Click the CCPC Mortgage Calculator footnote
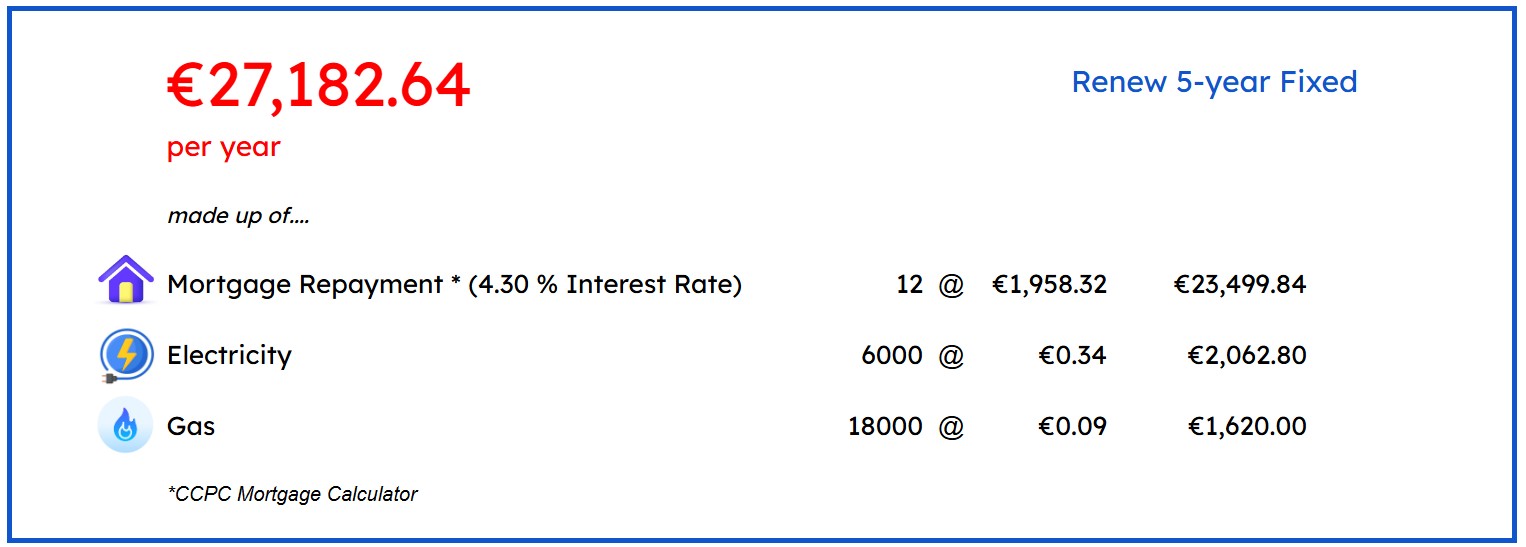Screen dimensions: 1526x547 coord(293,494)
